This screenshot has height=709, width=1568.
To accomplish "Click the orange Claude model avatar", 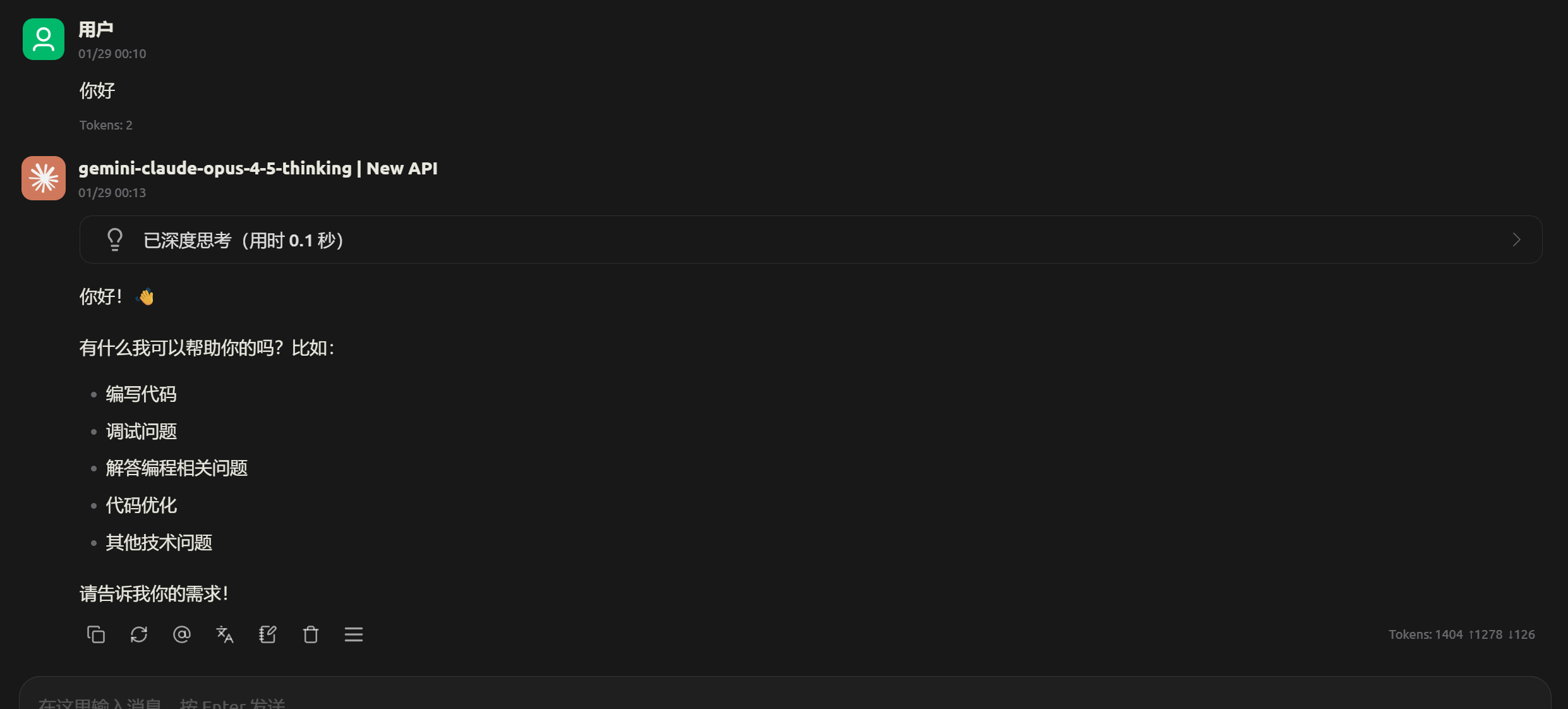I will tap(44, 178).
